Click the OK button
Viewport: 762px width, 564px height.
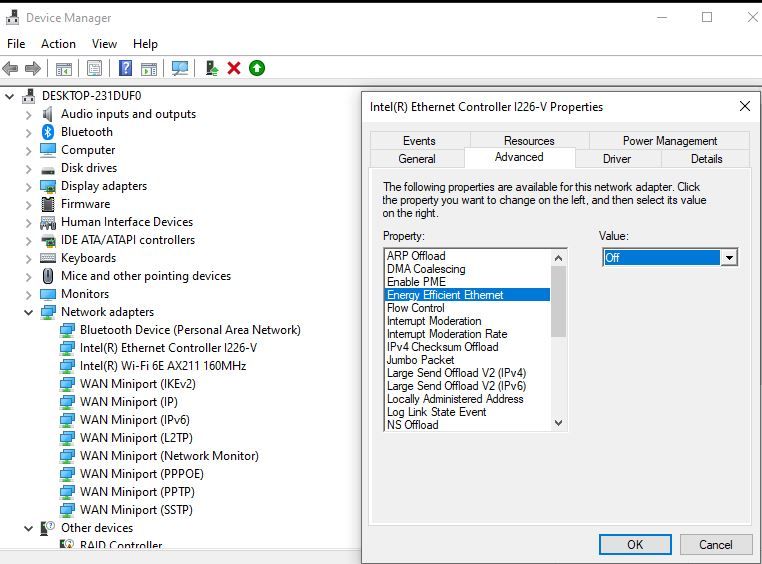(635, 545)
